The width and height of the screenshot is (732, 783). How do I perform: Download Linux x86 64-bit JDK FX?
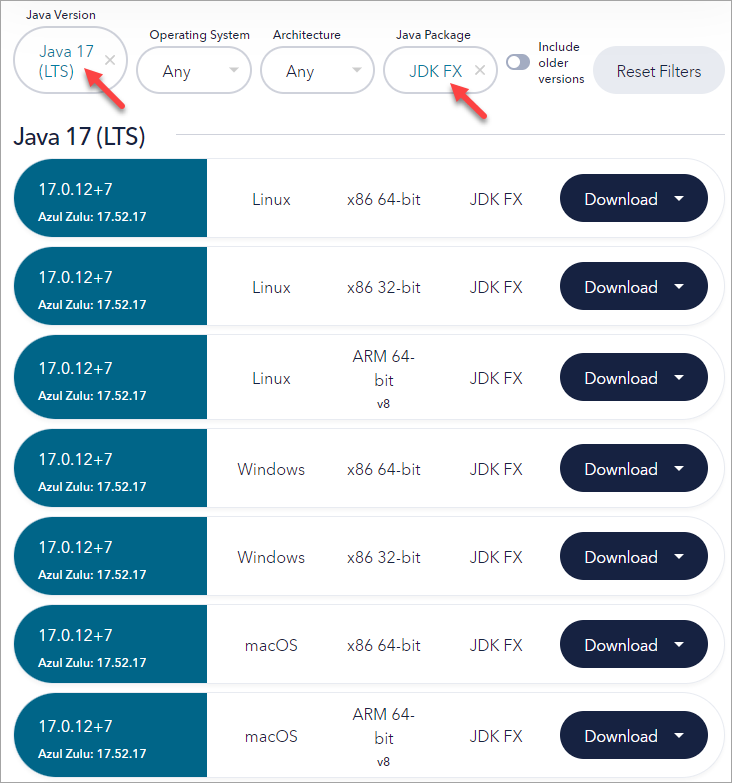[x=620, y=199]
